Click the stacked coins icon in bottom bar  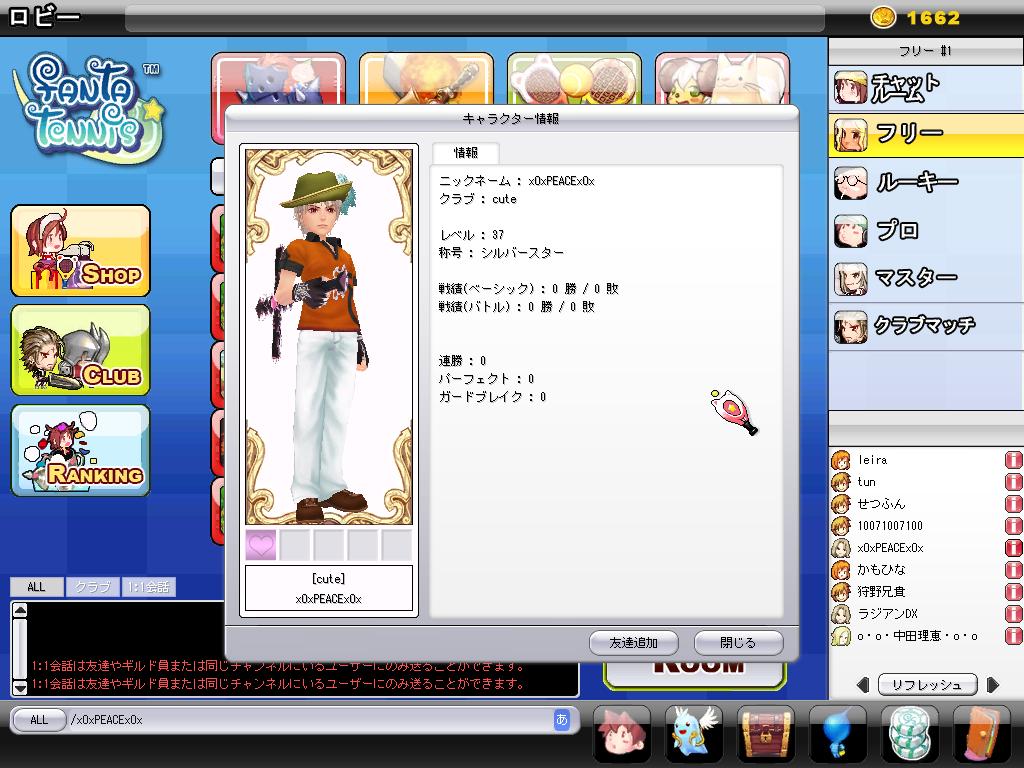tap(909, 735)
